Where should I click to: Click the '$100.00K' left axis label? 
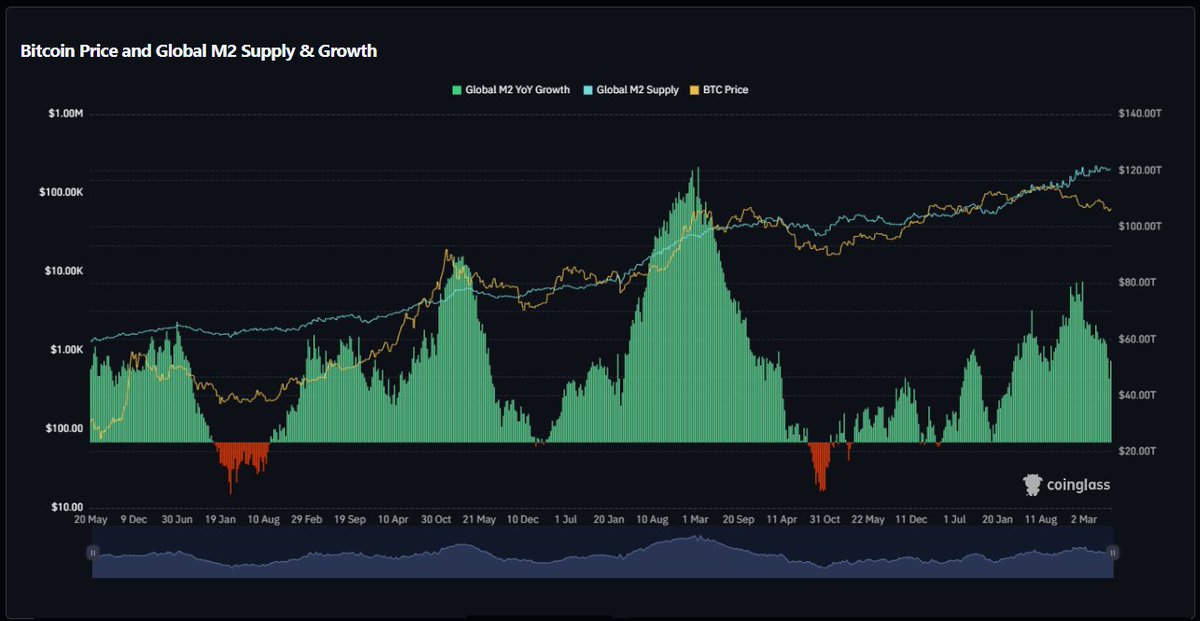[60, 192]
